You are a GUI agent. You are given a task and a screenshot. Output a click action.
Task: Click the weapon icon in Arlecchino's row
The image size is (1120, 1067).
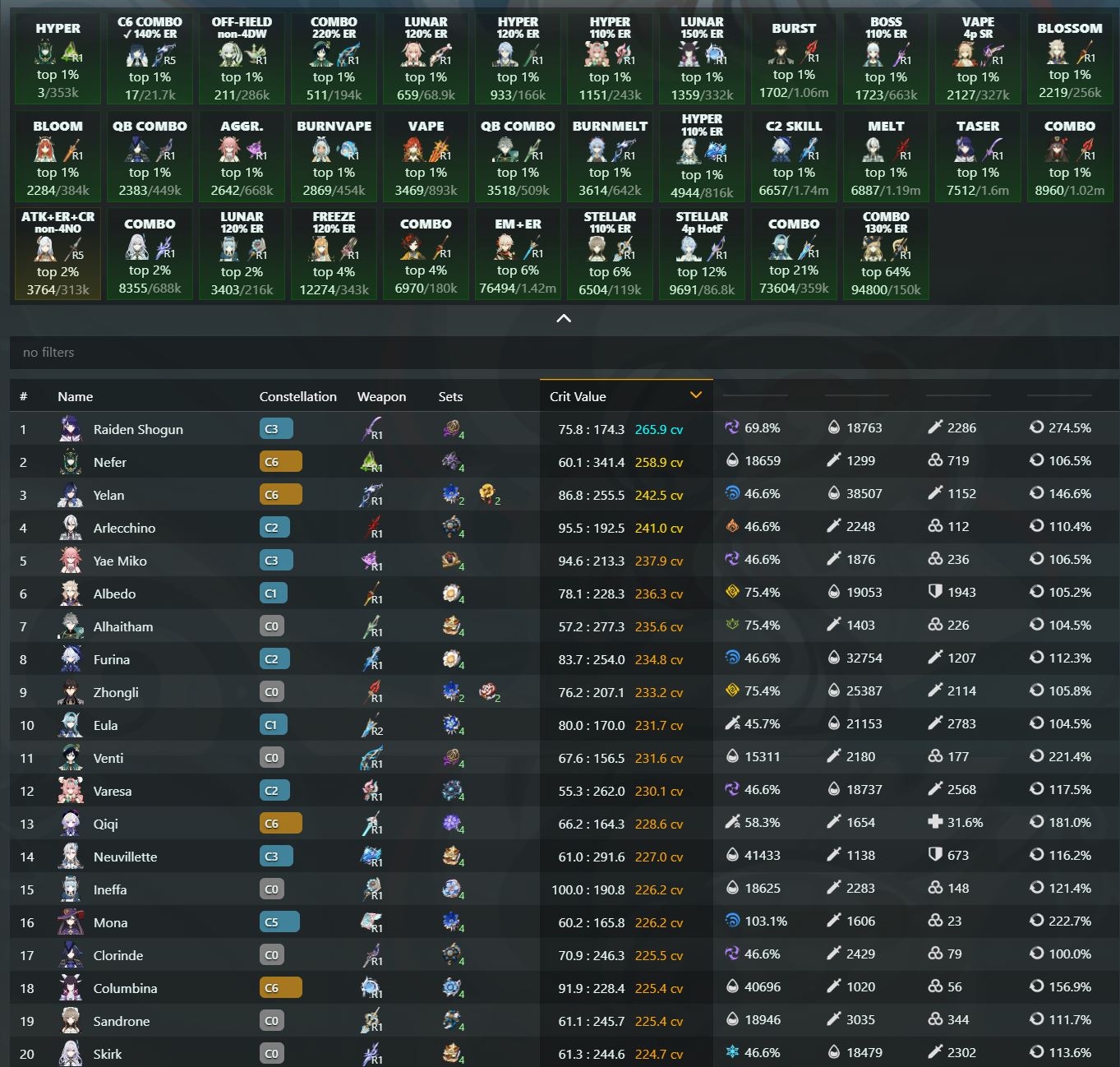coord(371,528)
